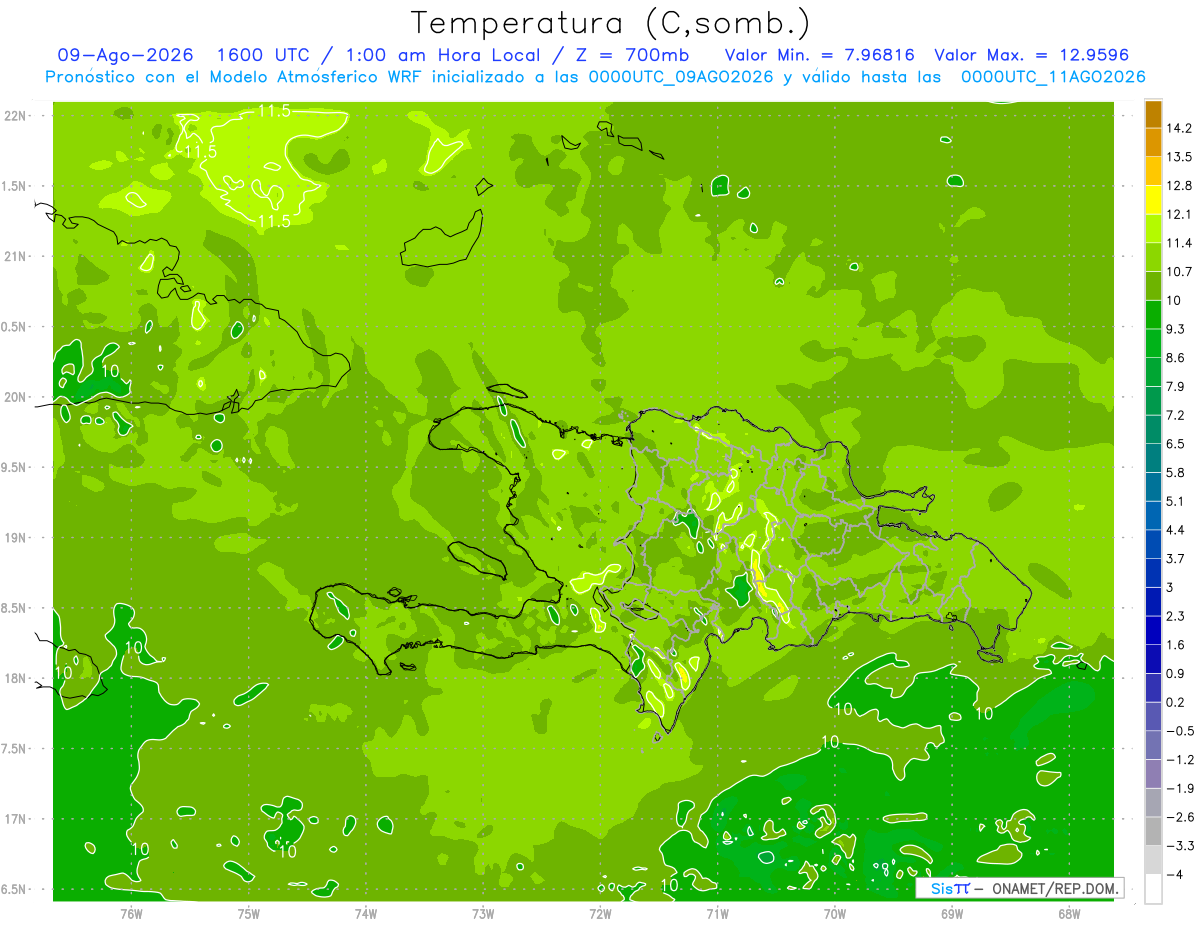
Task: Click the '19N' latitude label
Action: coord(17,538)
